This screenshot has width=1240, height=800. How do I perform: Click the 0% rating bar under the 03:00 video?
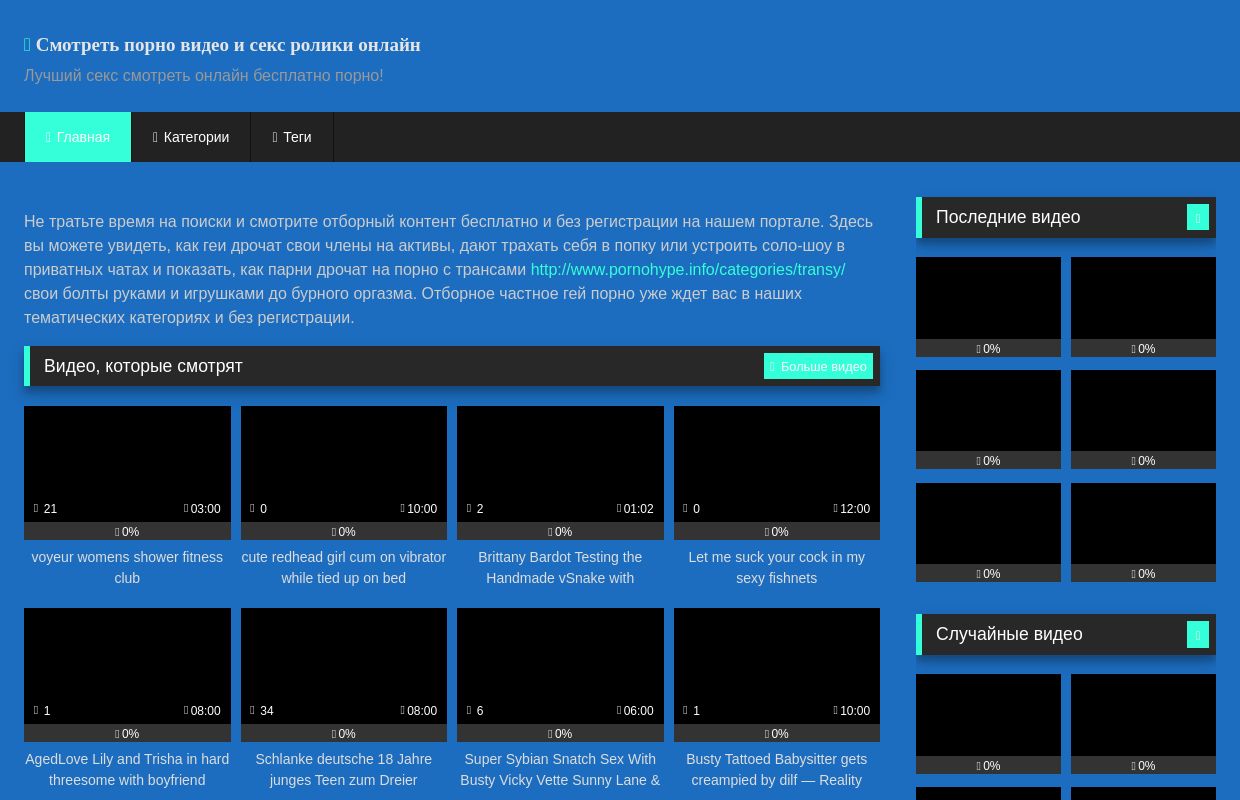tap(127, 532)
